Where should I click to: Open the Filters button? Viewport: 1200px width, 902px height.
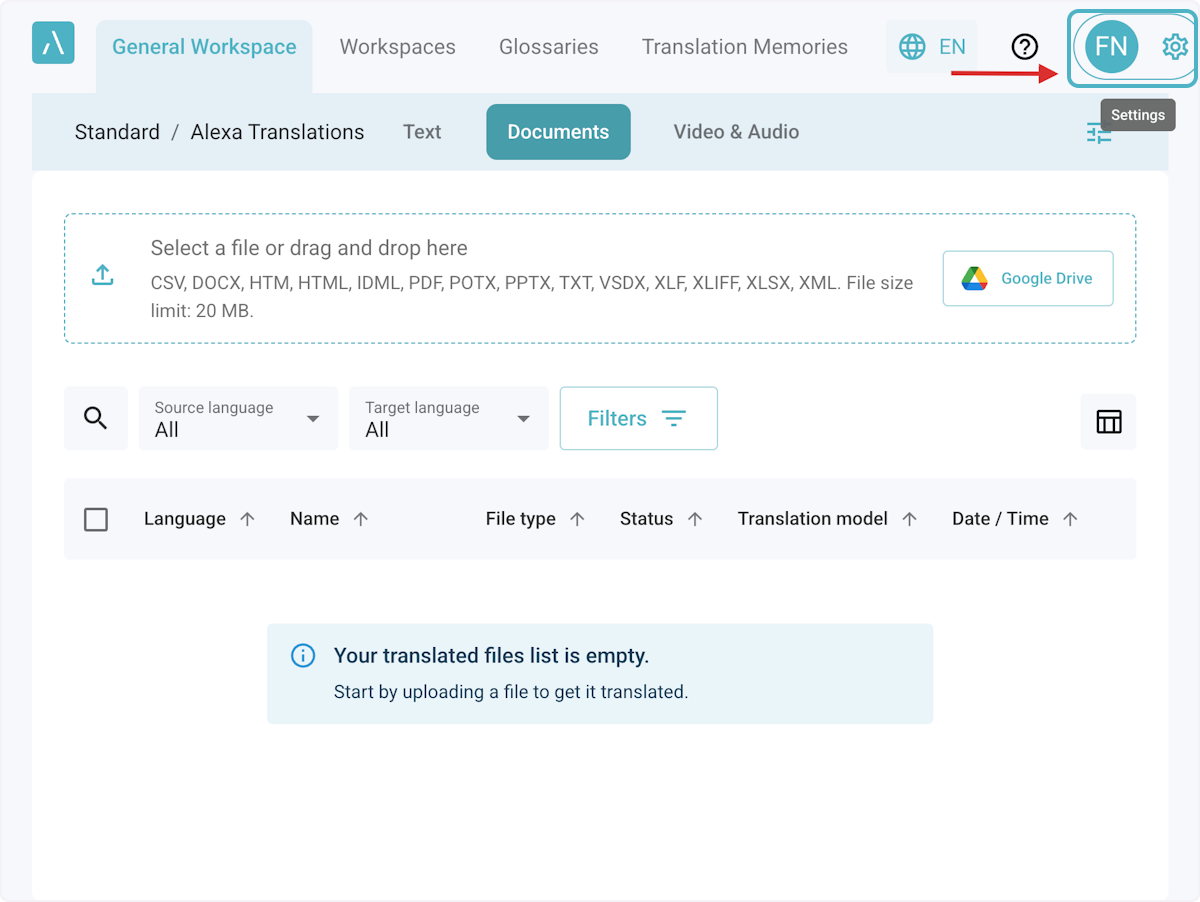(638, 419)
